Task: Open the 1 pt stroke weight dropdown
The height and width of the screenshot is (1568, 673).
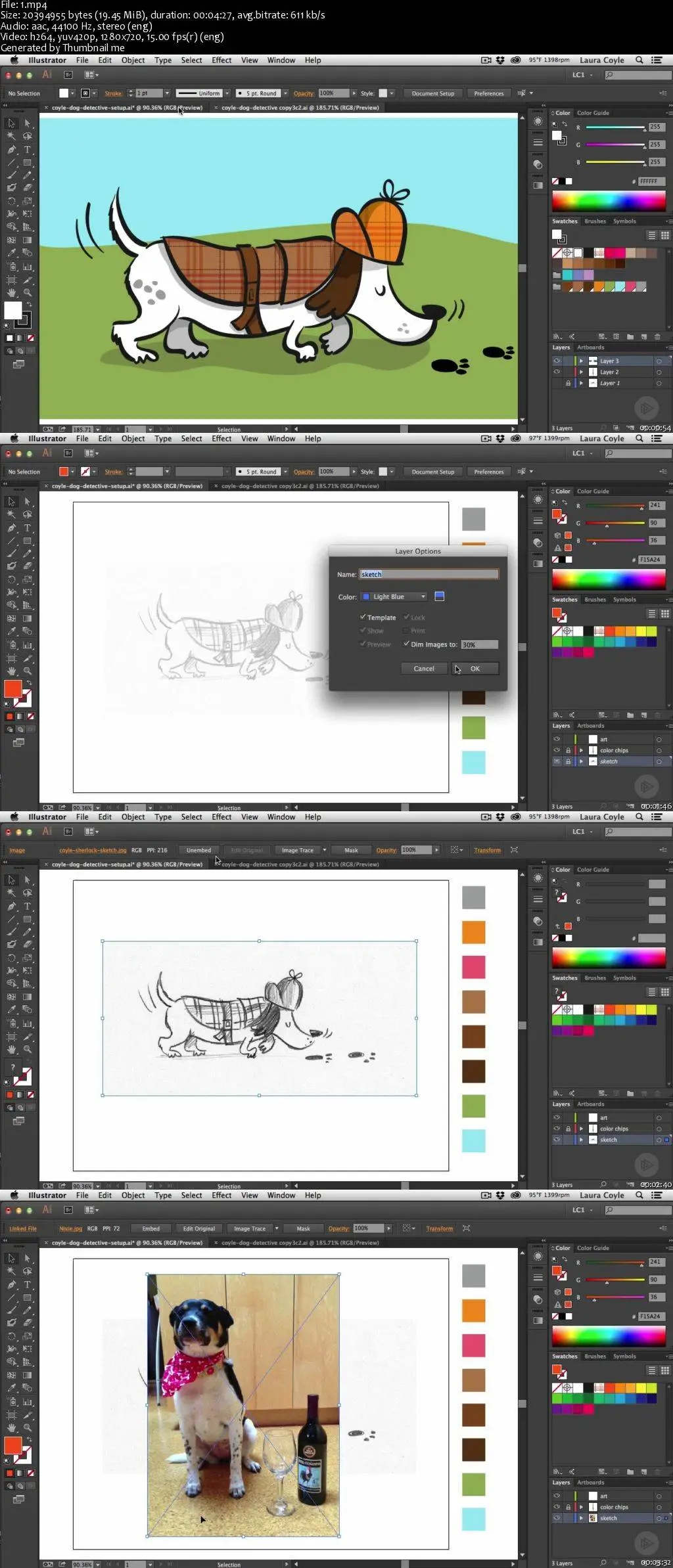Action: click(167, 93)
